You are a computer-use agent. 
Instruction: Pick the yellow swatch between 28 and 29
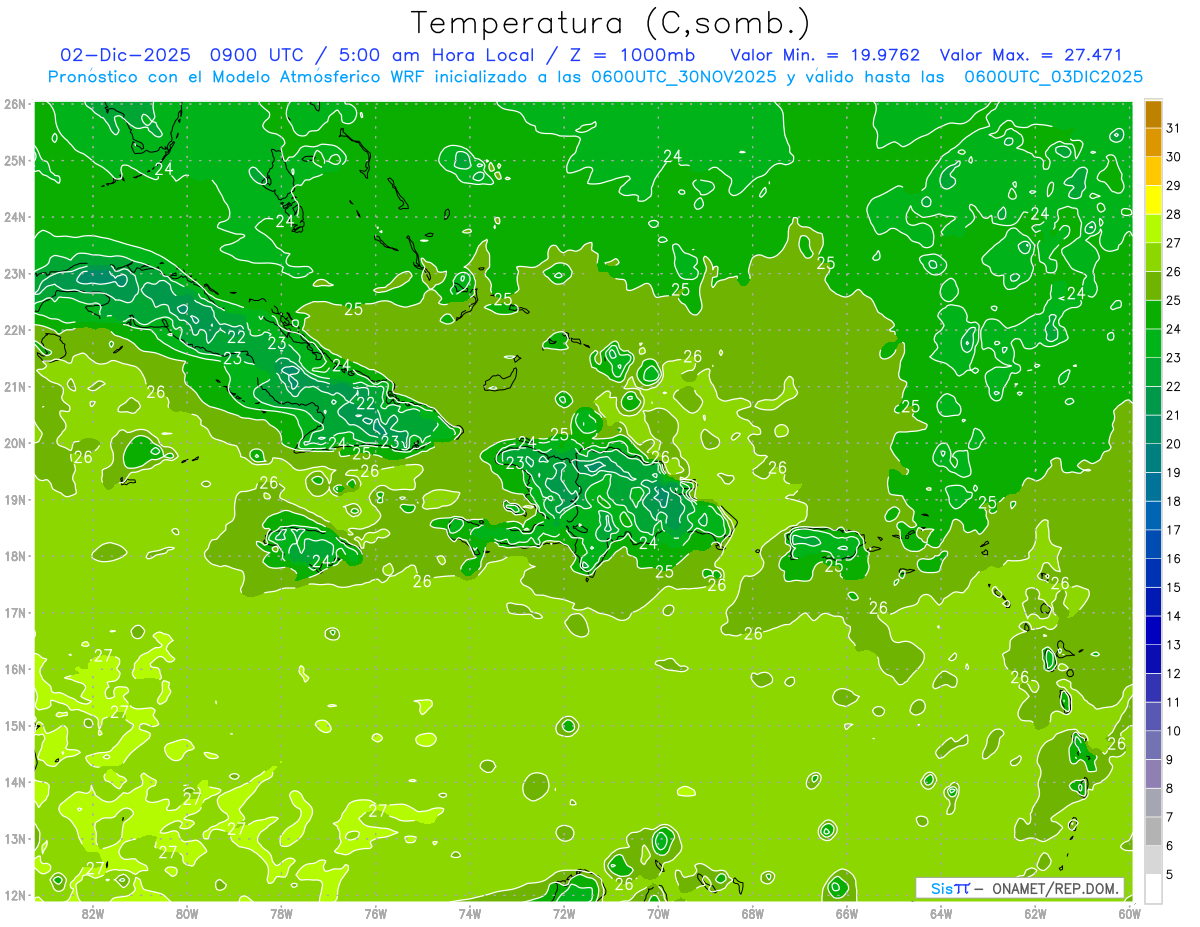(1153, 201)
